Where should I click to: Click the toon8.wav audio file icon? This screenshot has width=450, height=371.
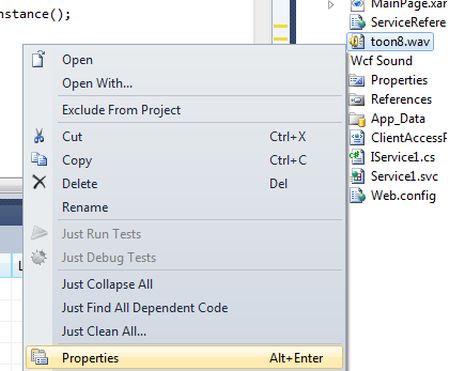click(x=357, y=42)
